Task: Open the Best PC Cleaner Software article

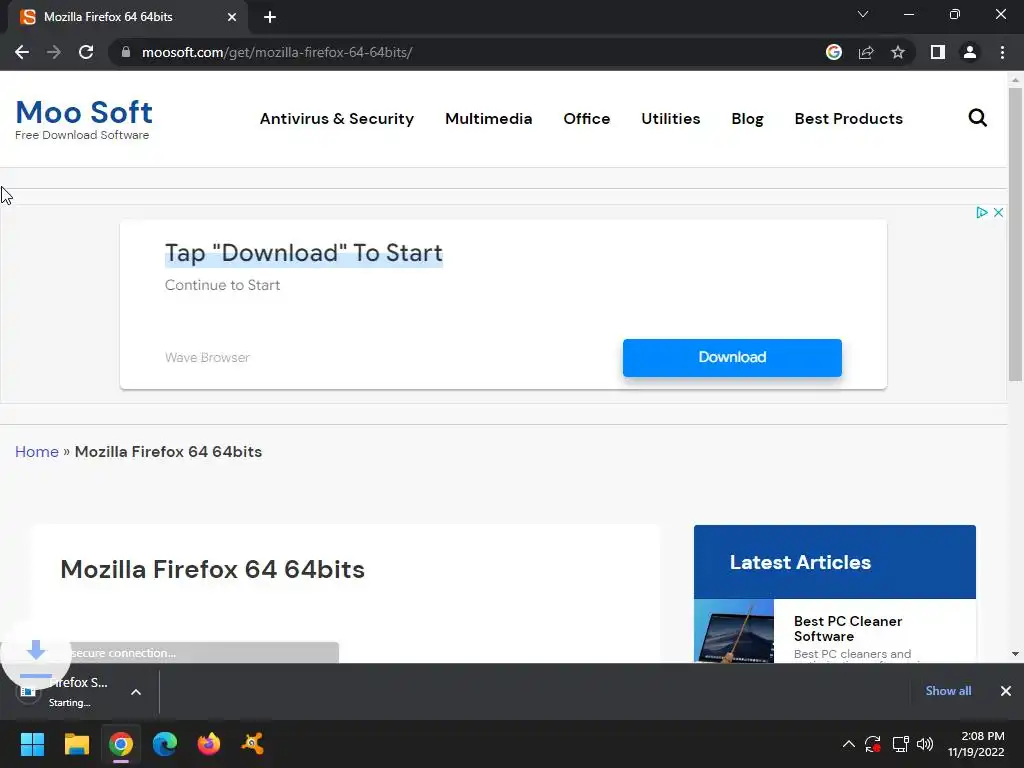Action: pos(848,628)
